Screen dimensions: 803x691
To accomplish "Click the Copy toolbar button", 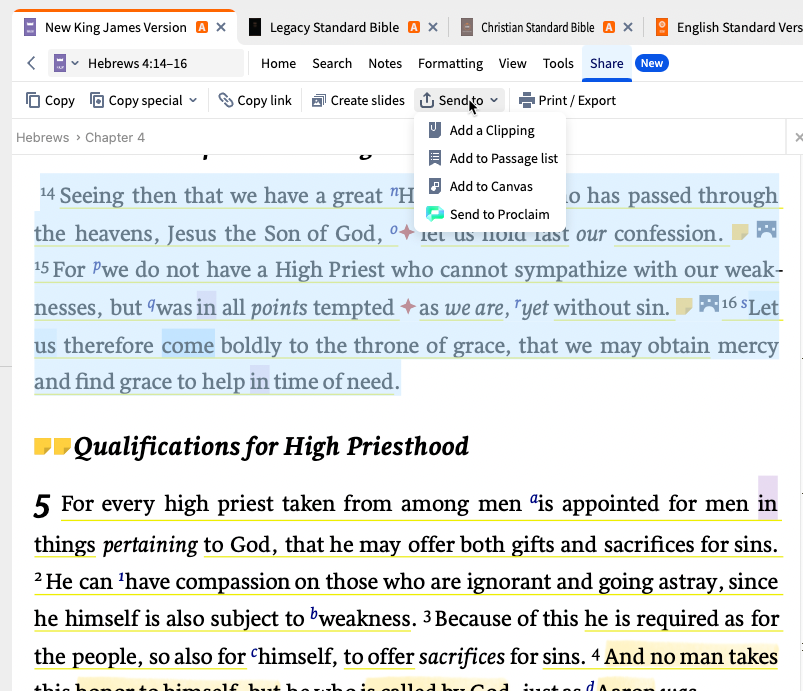I will click(x=50, y=100).
